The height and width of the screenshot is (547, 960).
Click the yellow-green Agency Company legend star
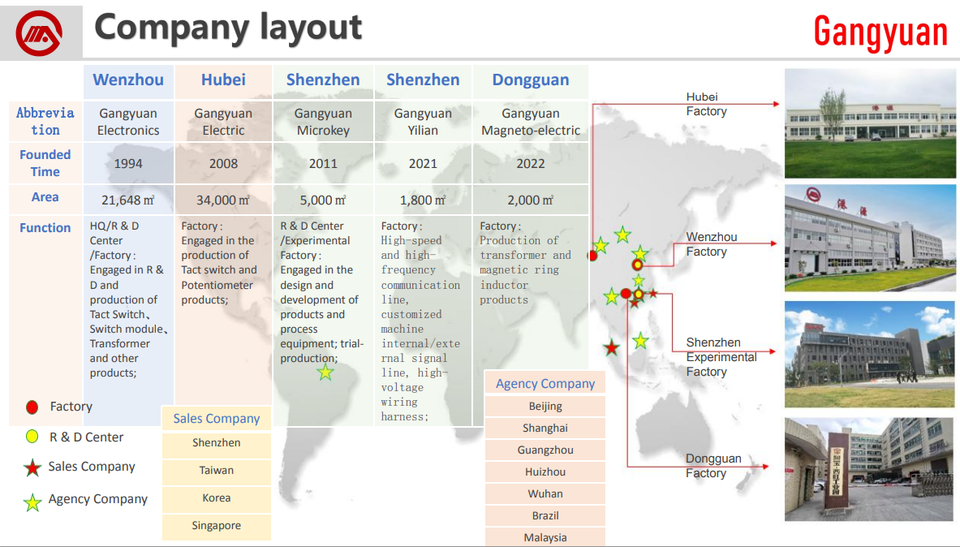[x=32, y=502]
